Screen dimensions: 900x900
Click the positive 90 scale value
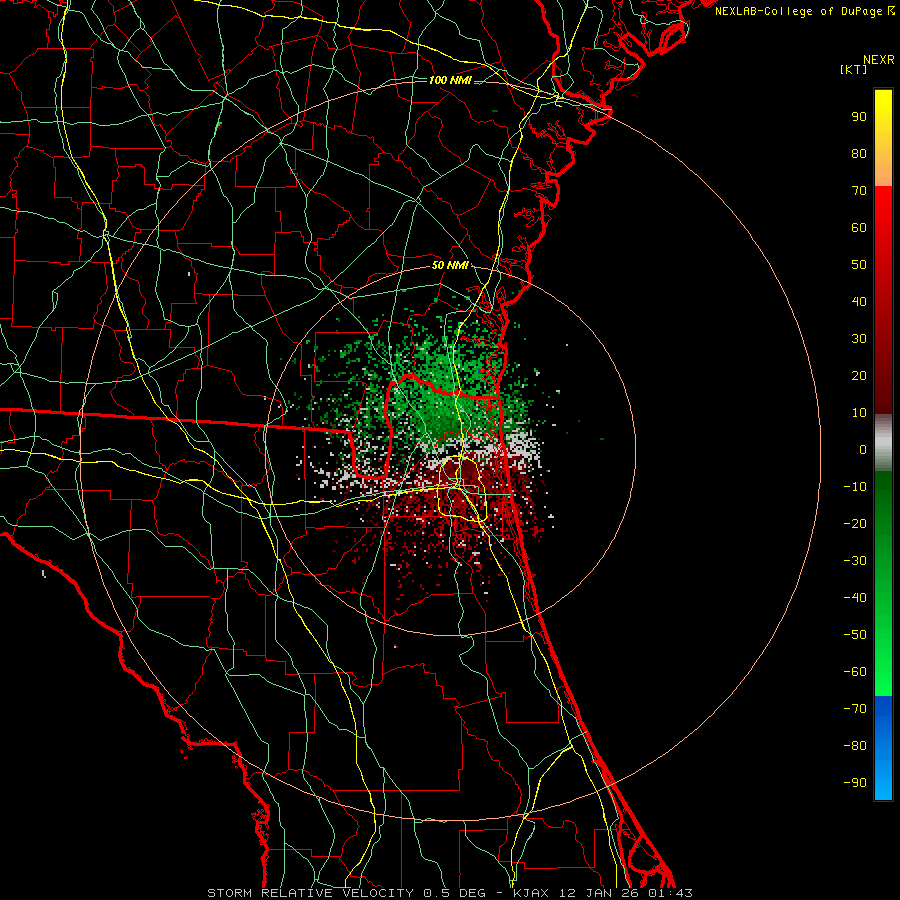(859, 117)
